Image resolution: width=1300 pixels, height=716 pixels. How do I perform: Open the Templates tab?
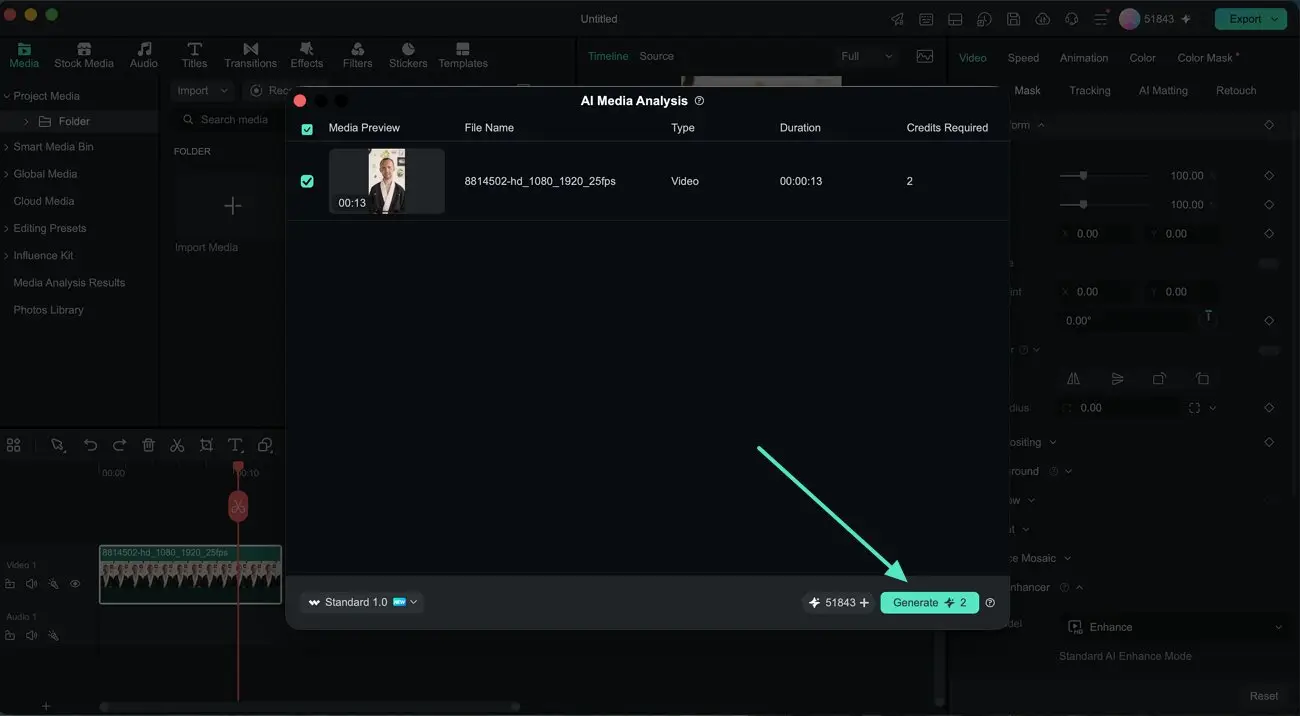[x=463, y=55]
